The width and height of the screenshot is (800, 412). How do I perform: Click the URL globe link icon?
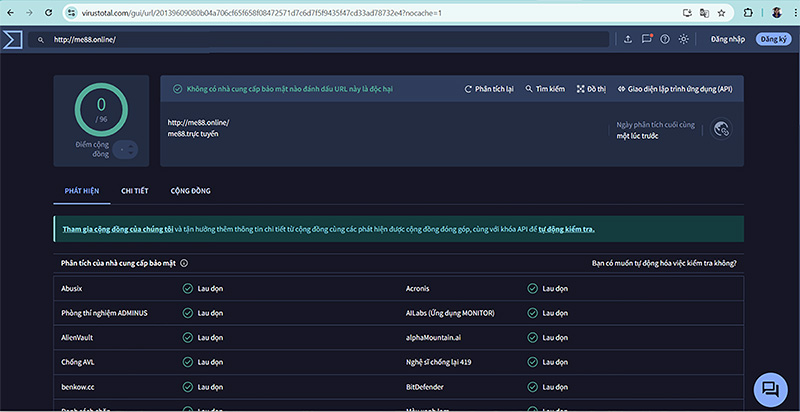click(x=721, y=130)
